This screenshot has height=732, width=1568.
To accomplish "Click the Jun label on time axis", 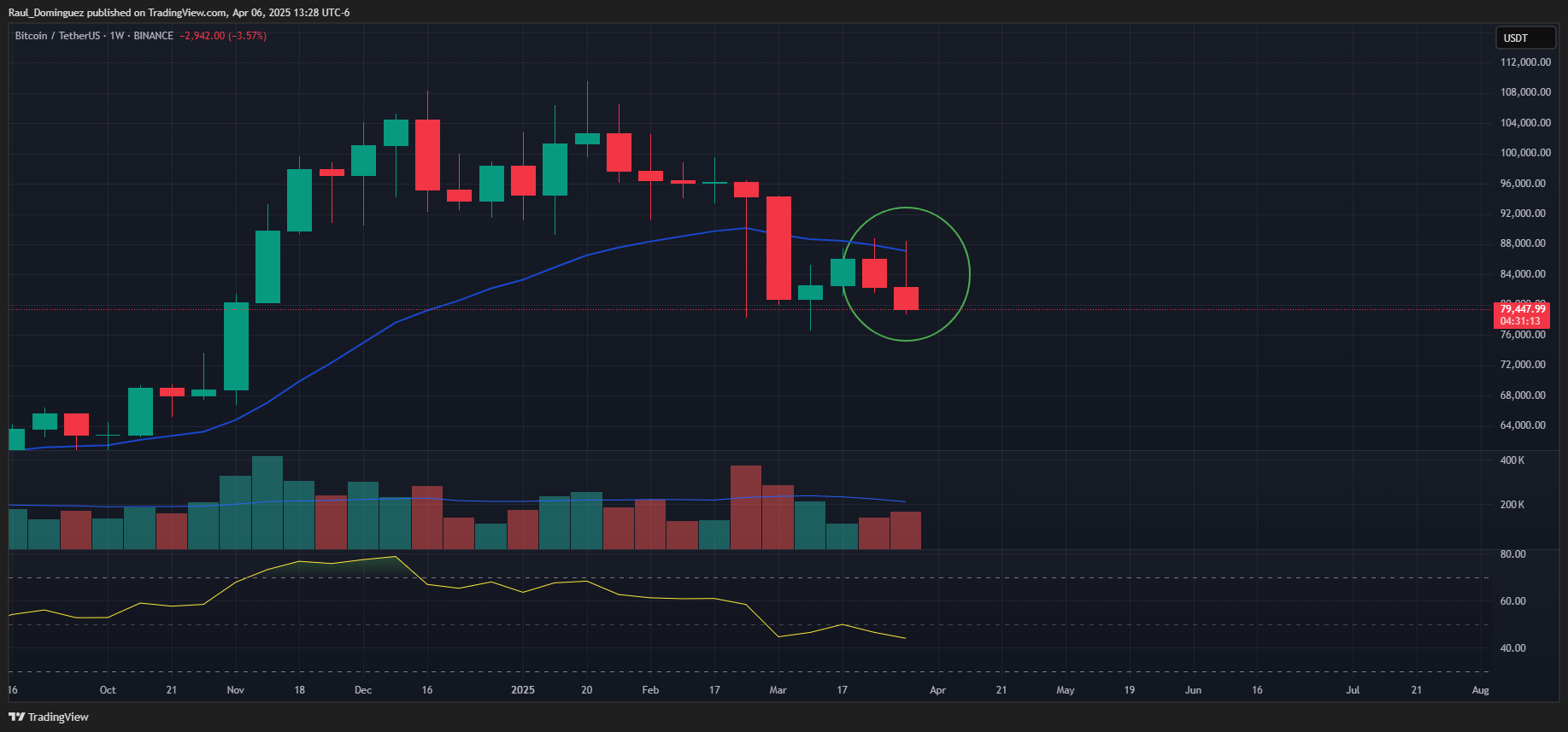I will (1193, 690).
